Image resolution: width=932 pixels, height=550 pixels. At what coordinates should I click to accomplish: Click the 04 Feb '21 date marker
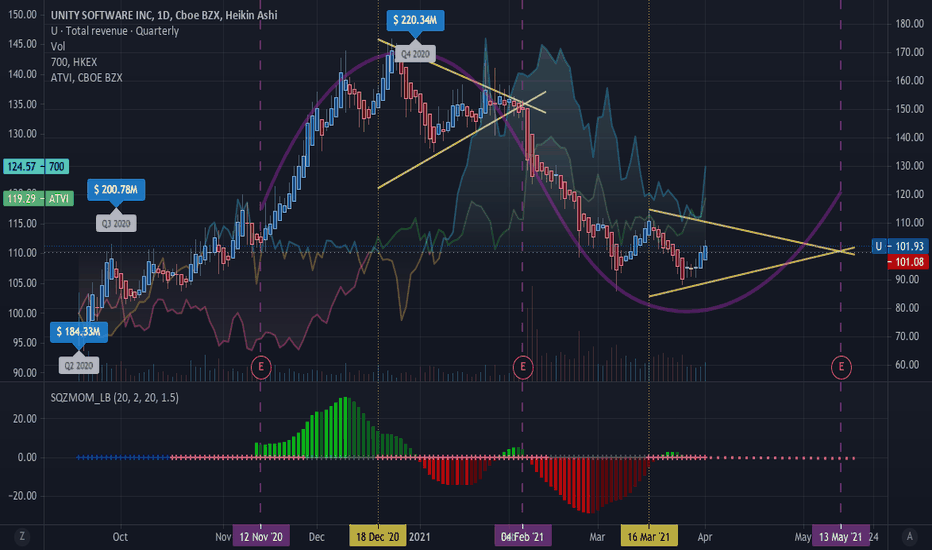click(522, 537)
